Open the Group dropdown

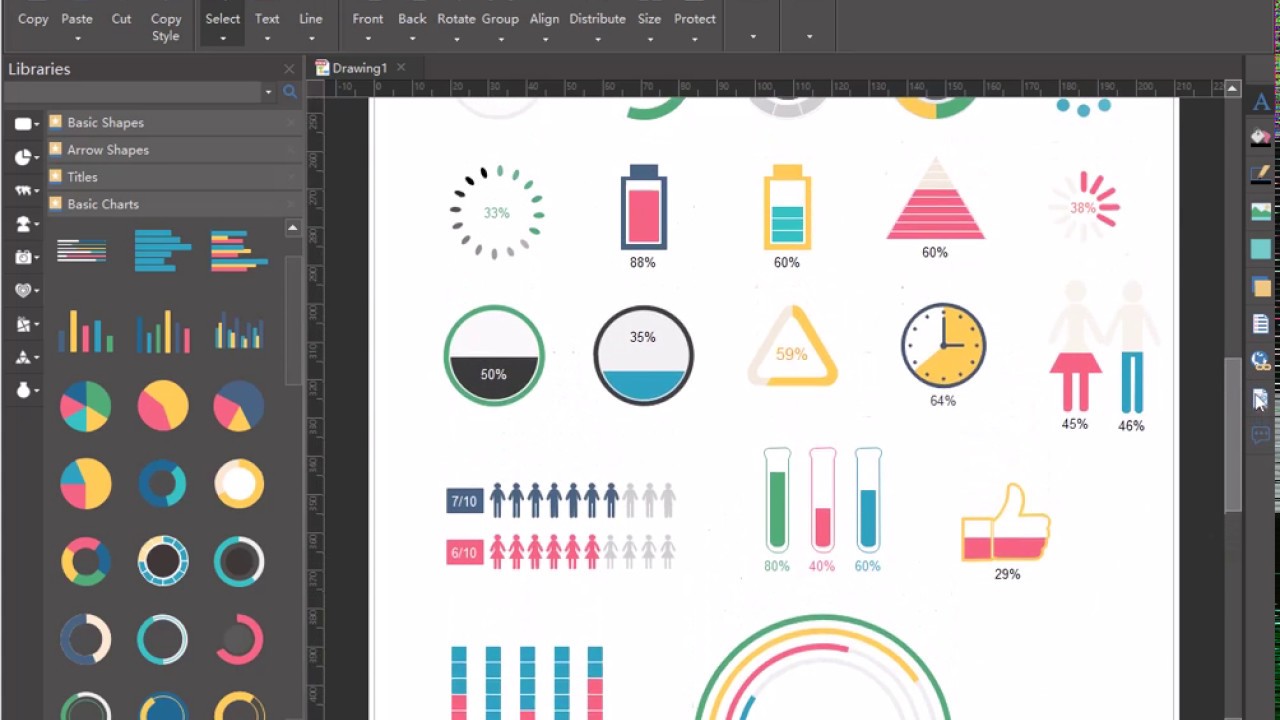point(500,38)
